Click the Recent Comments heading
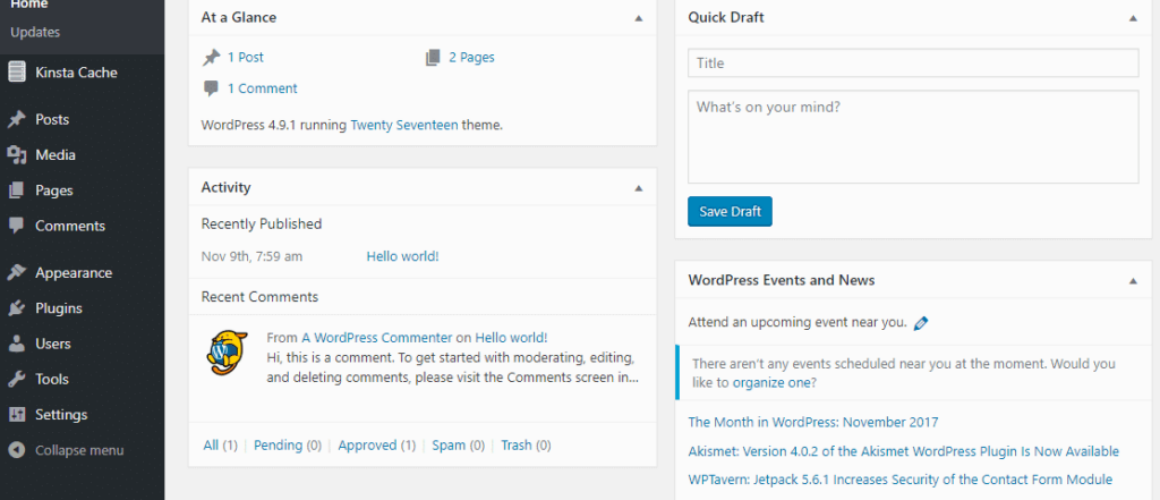The height and width of the screenshot is (500, 1160). pos(260,297)
